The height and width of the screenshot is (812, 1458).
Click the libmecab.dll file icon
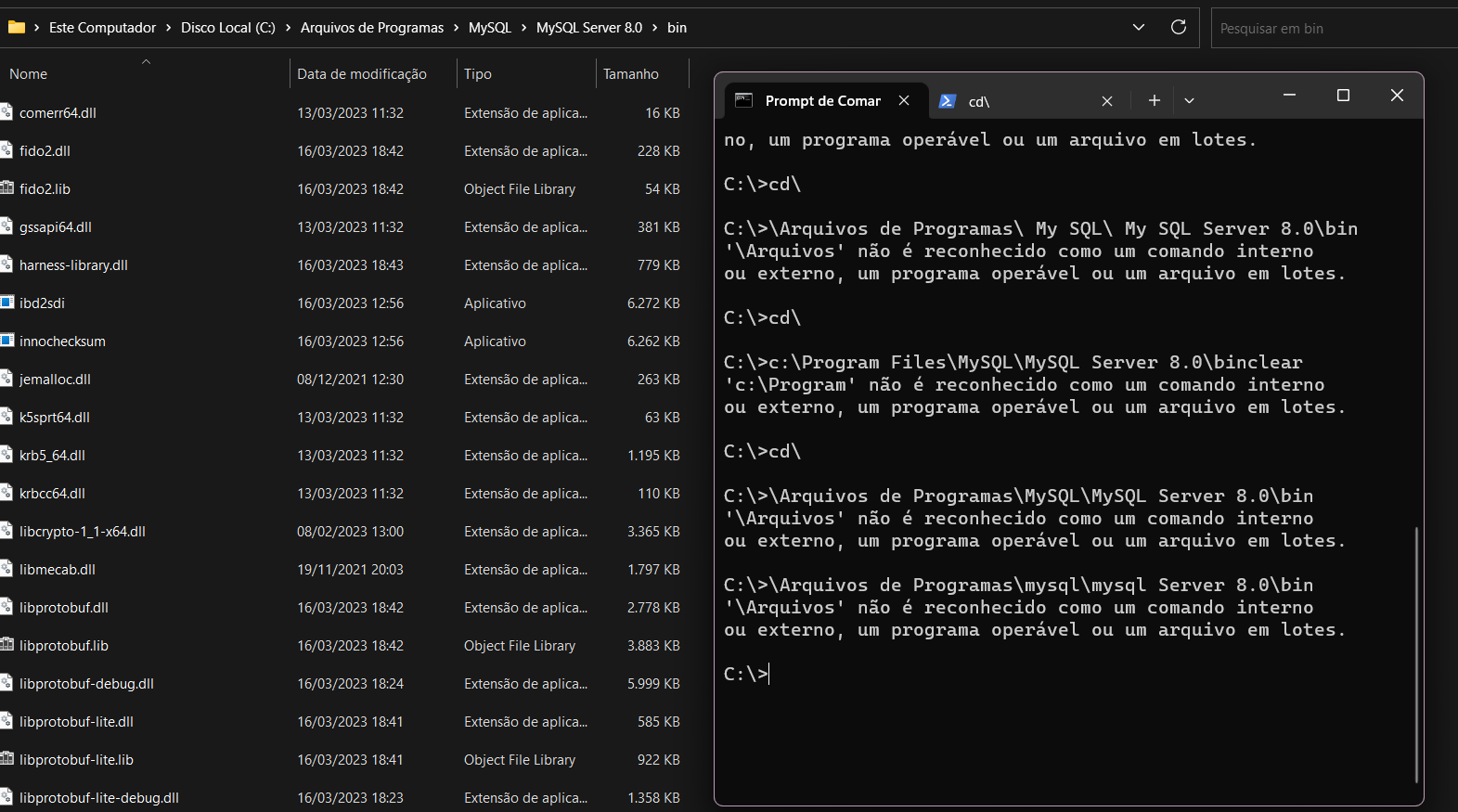click(7, 569)
